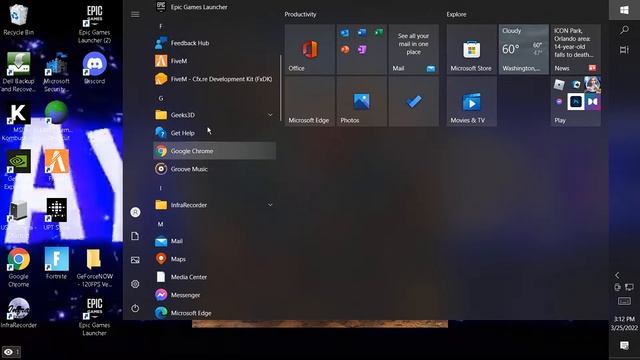Viewport: 640px width, 360px height.
Task: Open Media Center entry
Action: (x=215, y=277)
